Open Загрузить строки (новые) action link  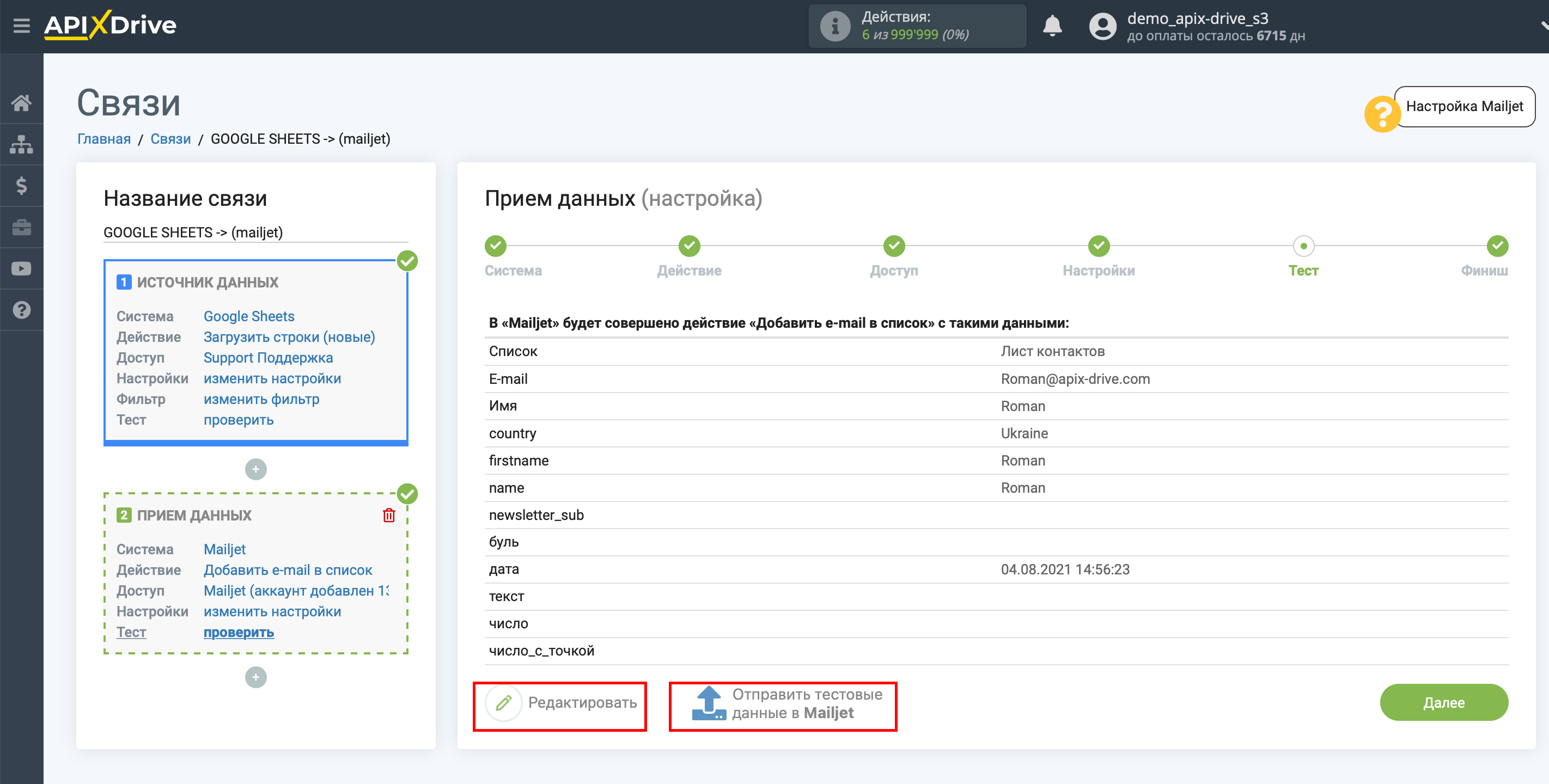[289, 336]
